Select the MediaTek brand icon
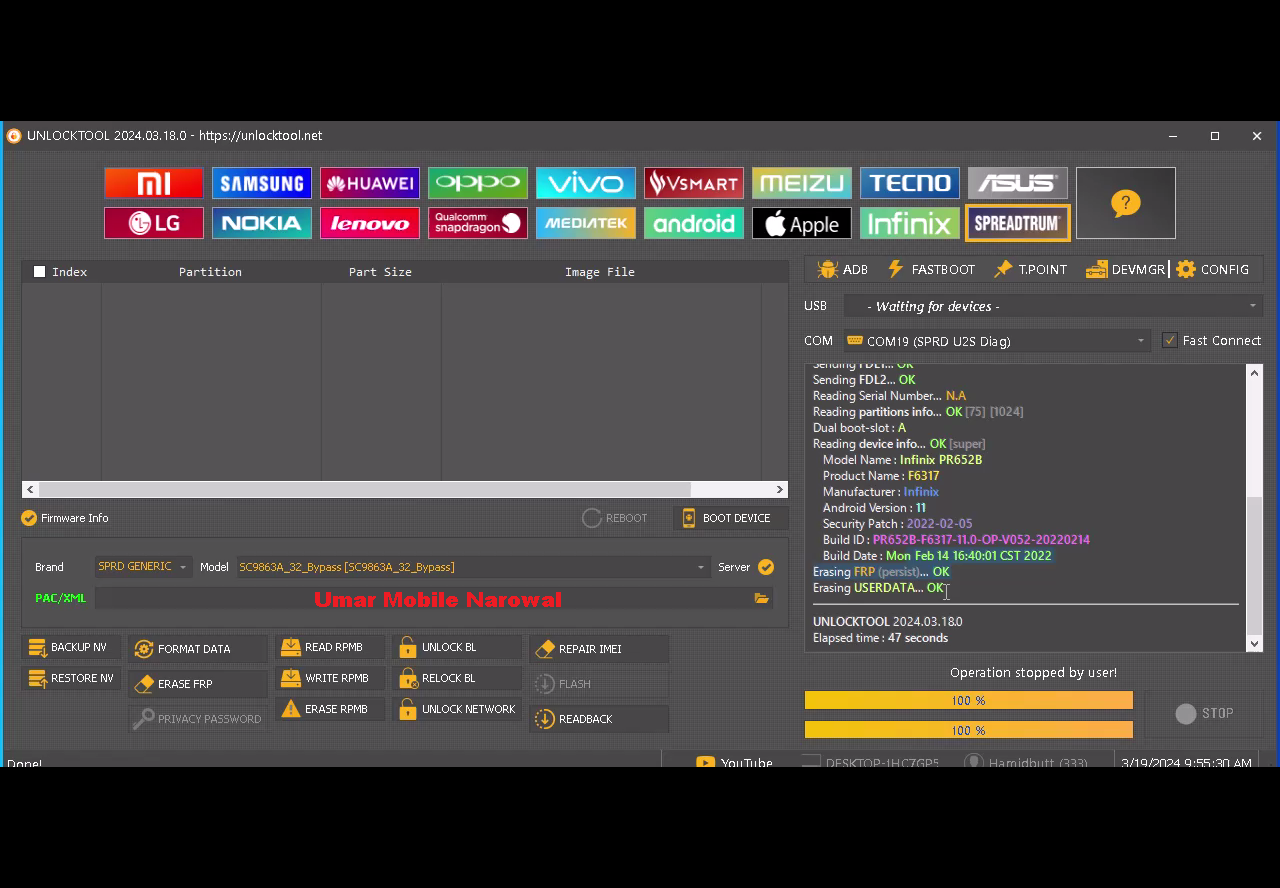1280x888 pixels. [x=586, y=223]
